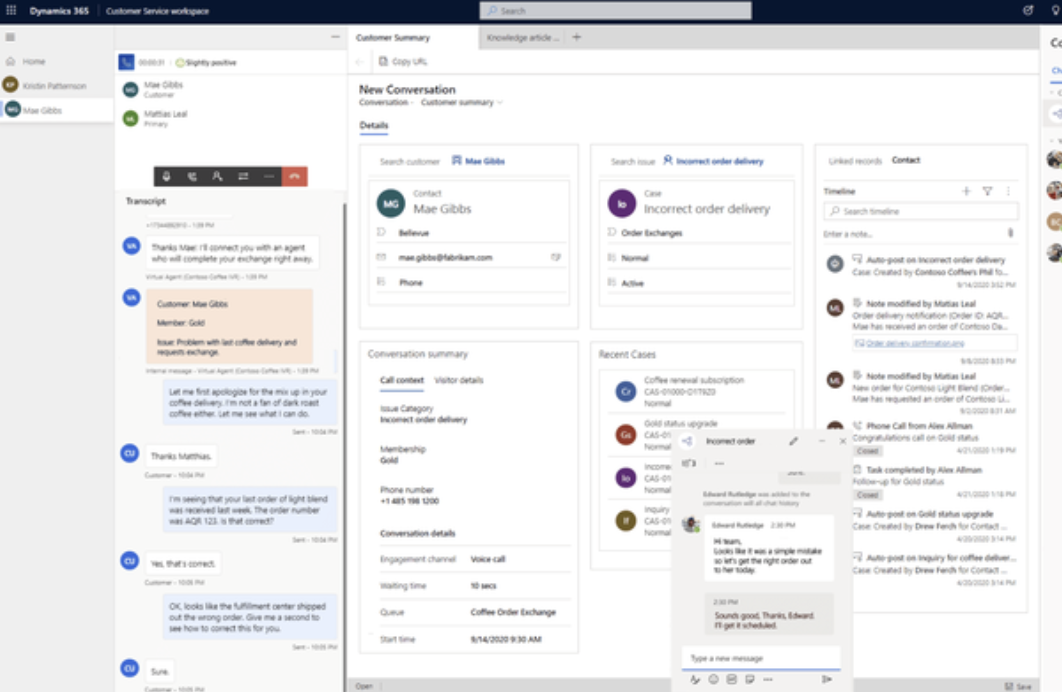Click the blue phone call icon

[127, 62]
